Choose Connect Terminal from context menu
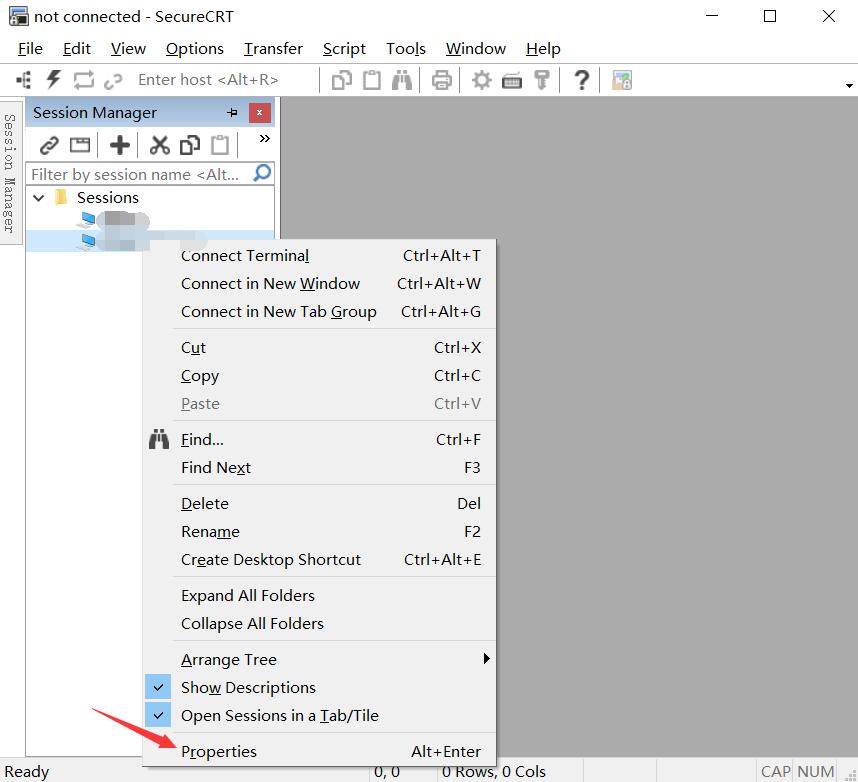 point(320,256)
